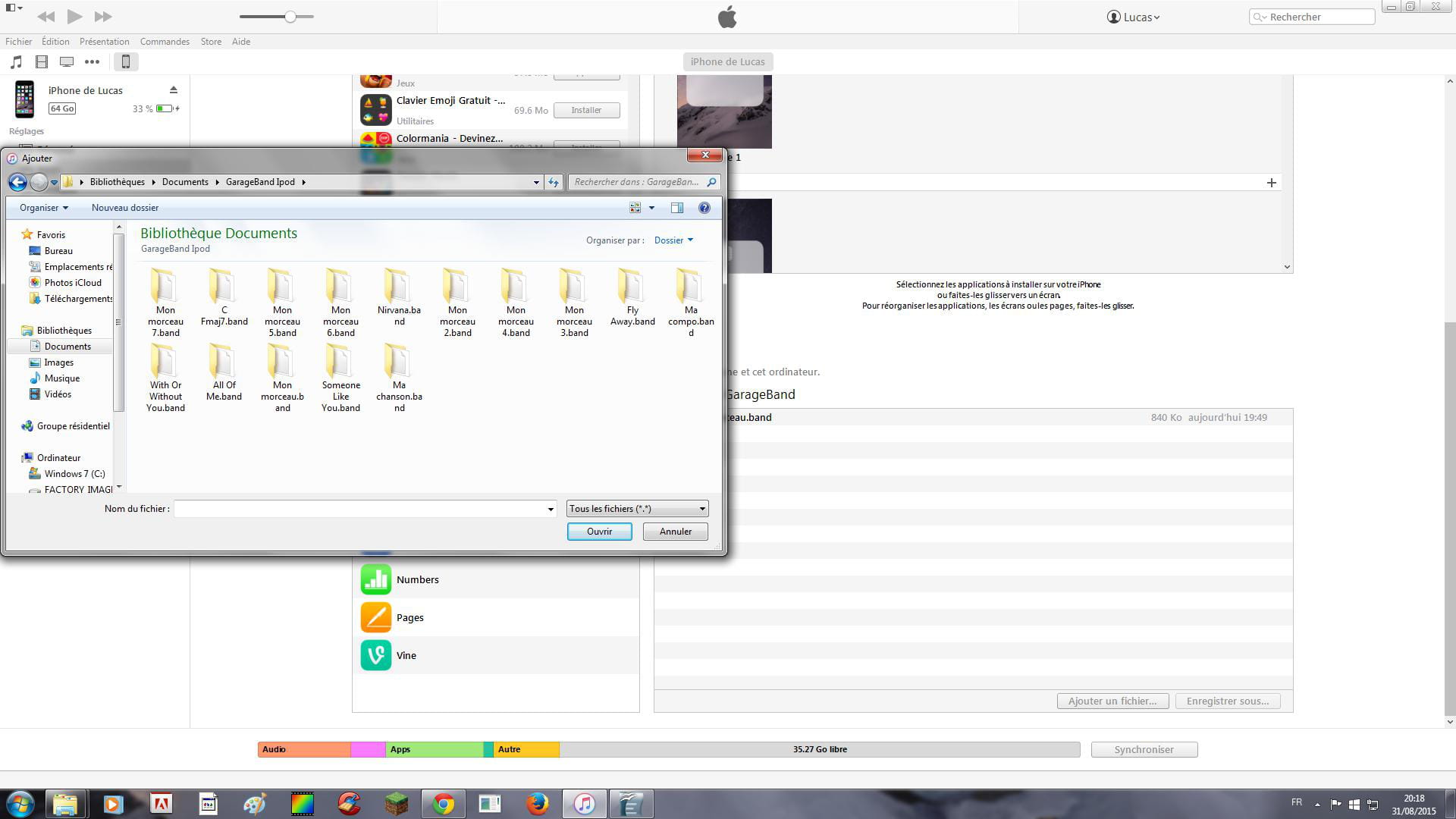Expand the Organiser par Dossier dropdown
Image resolution: width=1456 pixels, height=819 pixels.
pyautogui.click(x=673, y=240)
